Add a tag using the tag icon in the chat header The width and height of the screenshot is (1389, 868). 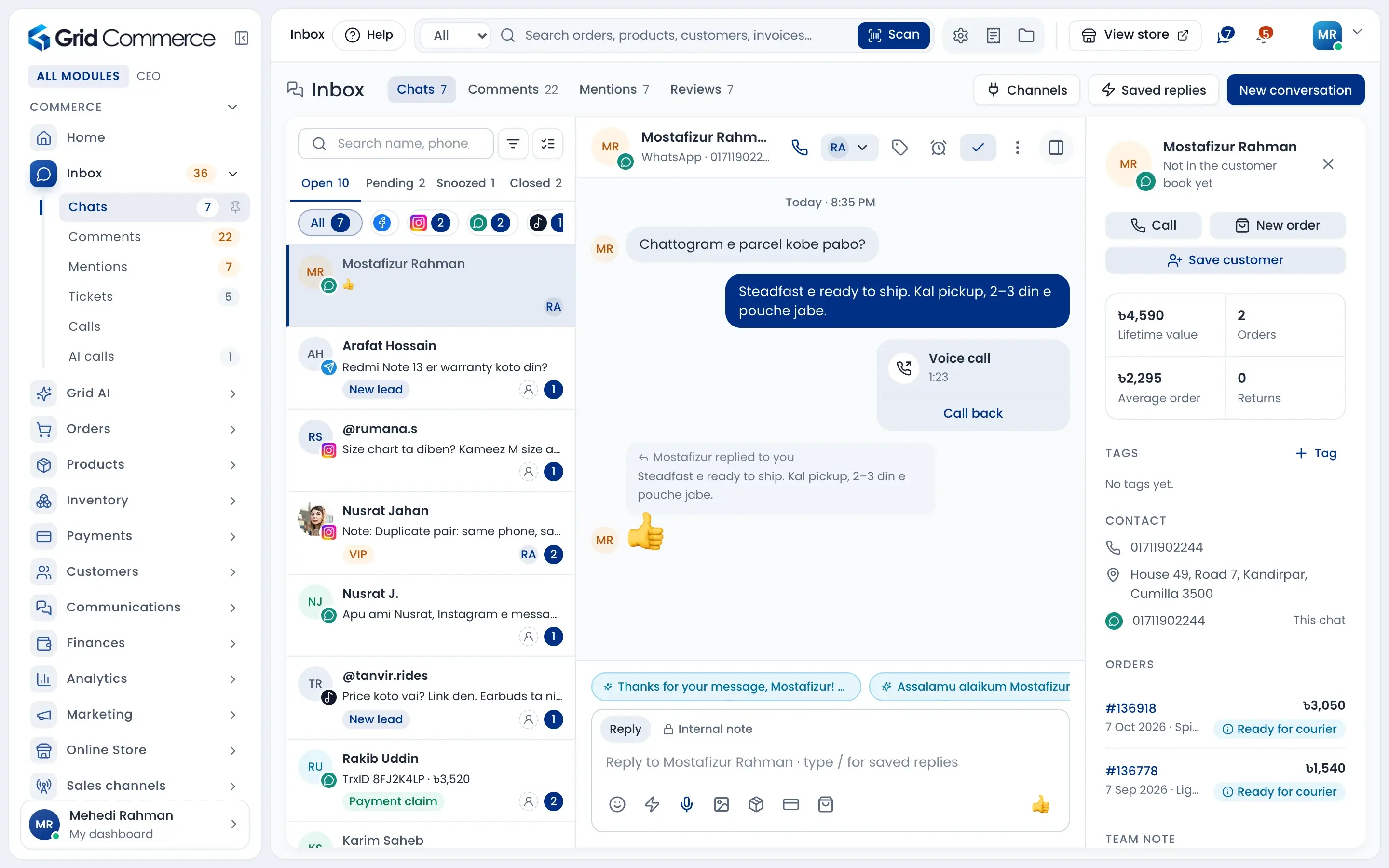click(899, 148)
